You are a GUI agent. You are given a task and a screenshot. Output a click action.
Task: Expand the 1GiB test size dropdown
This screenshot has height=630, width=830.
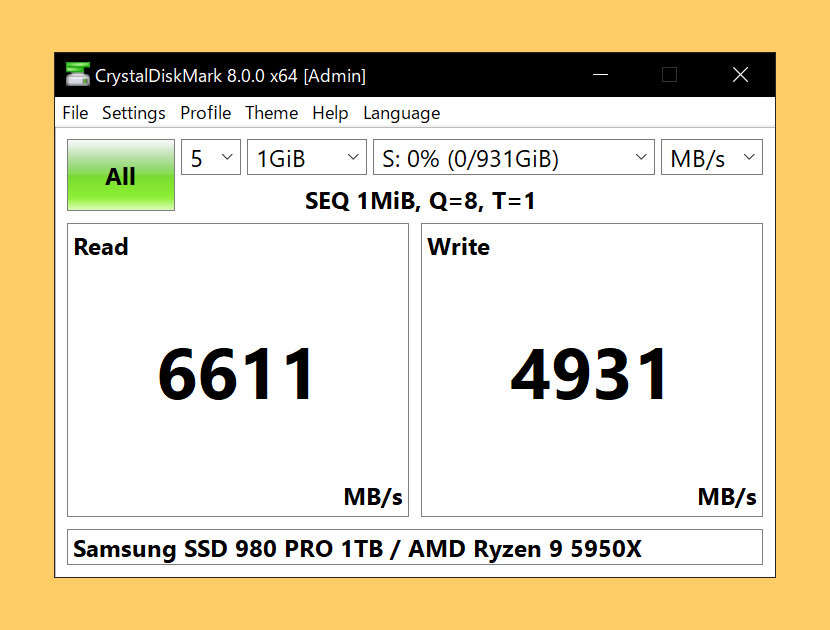pyautogui.click(x=306, y=157)
